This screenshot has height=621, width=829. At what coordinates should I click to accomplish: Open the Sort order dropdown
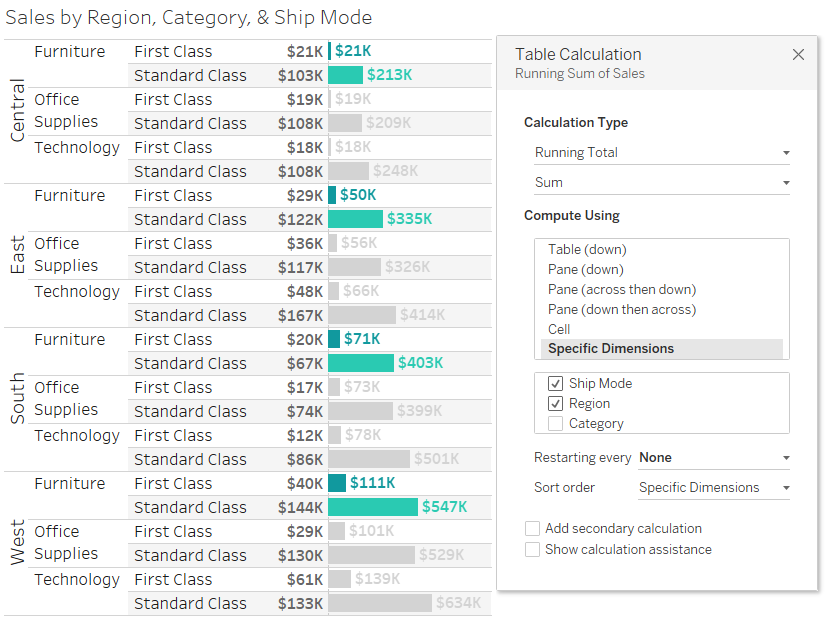[712, 488]
